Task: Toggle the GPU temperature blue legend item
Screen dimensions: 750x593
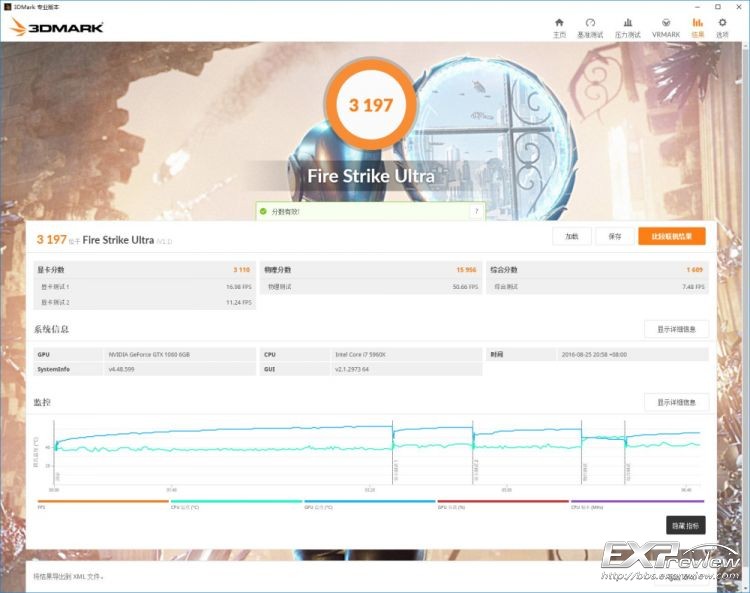Action: click(x=370, y=504)
